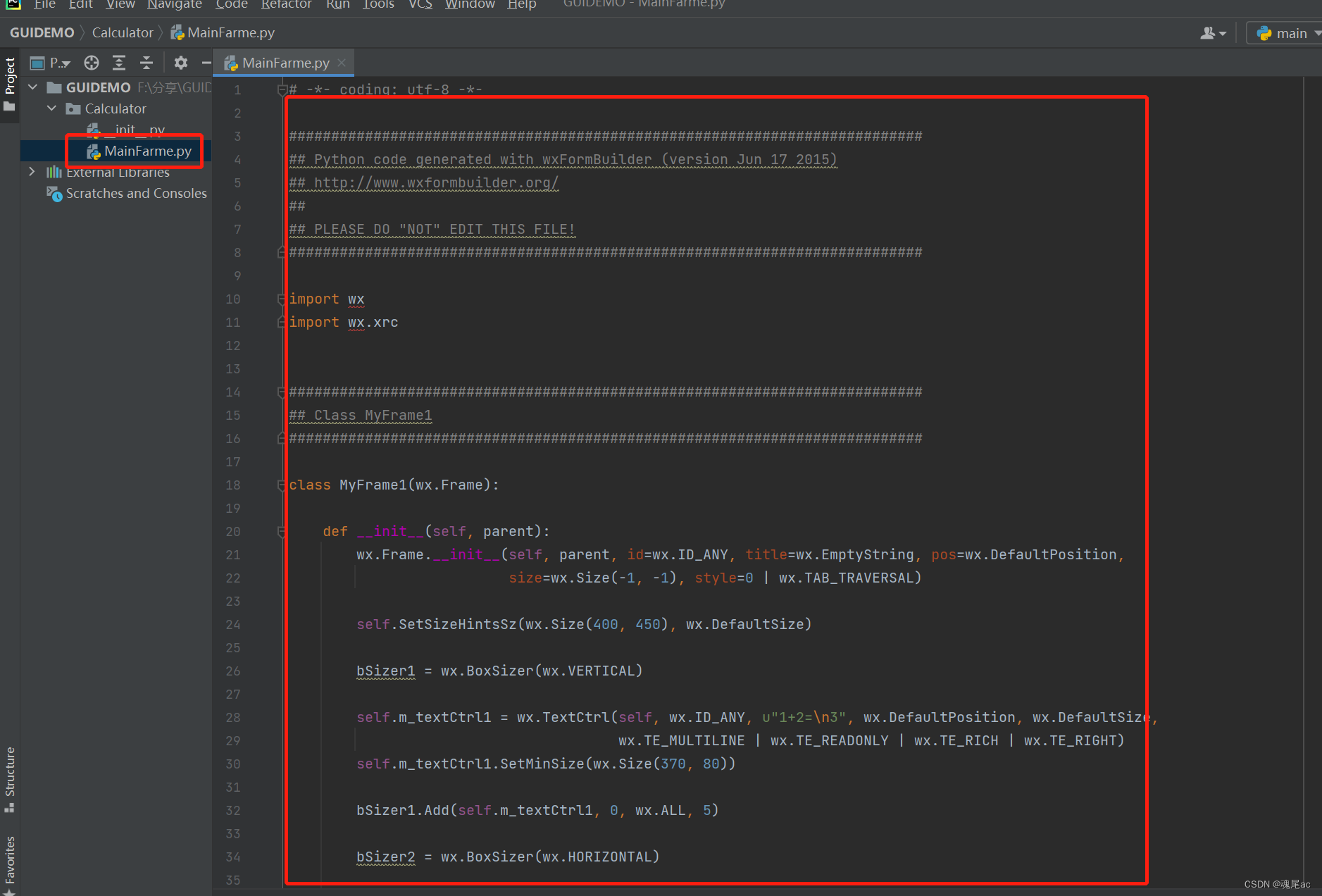Click the Scratches and Consoles icon

point(54,194)
